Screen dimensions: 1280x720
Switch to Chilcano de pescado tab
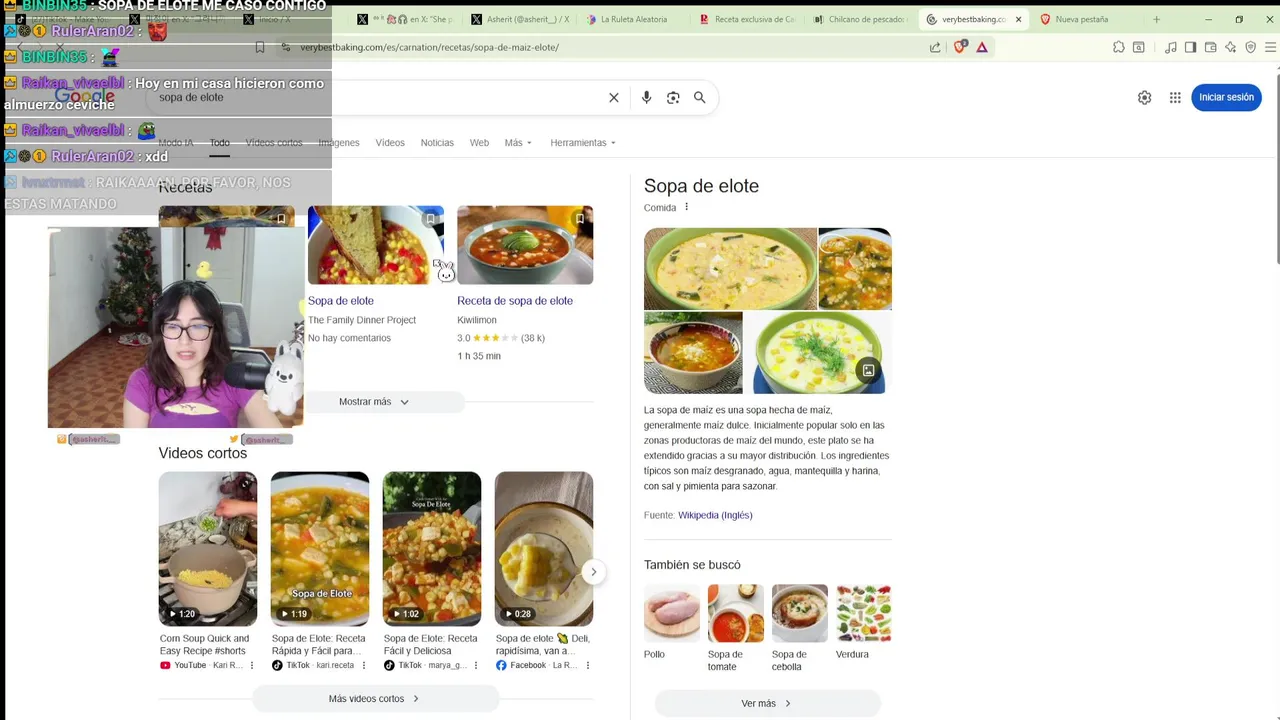click(861, 19)
